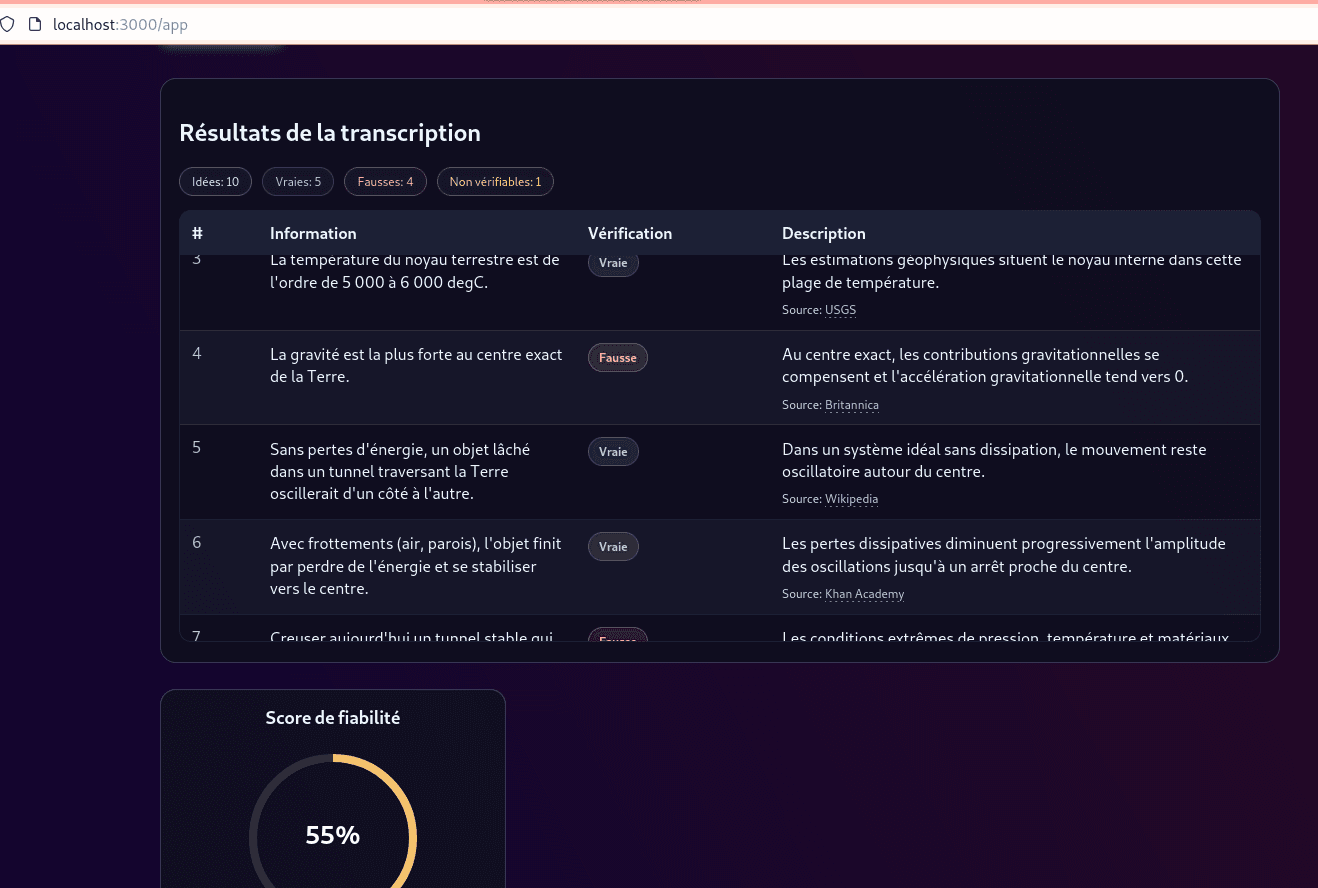
Task: Click the 'Fausse' badge on row 7
Action: pyautogui.click(x=617, y=638)
